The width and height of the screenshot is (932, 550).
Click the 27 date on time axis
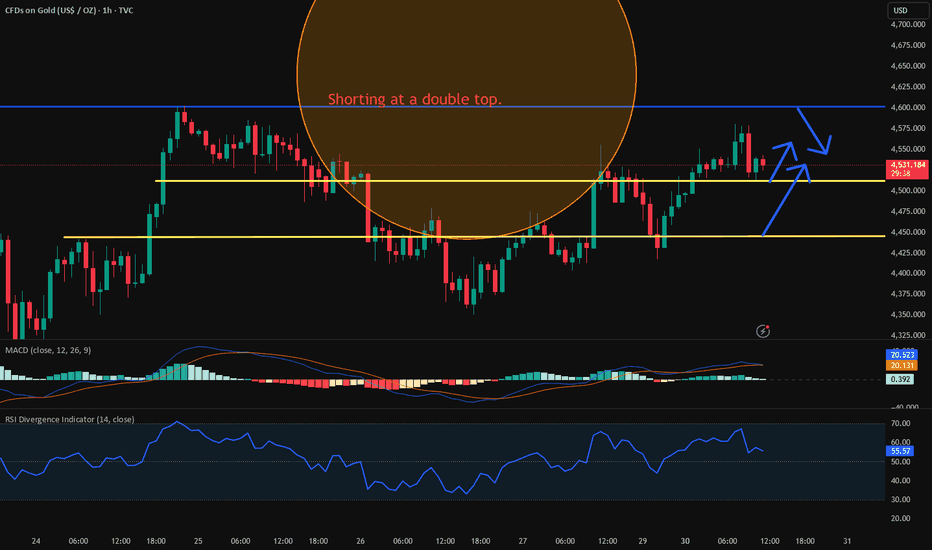525,541
